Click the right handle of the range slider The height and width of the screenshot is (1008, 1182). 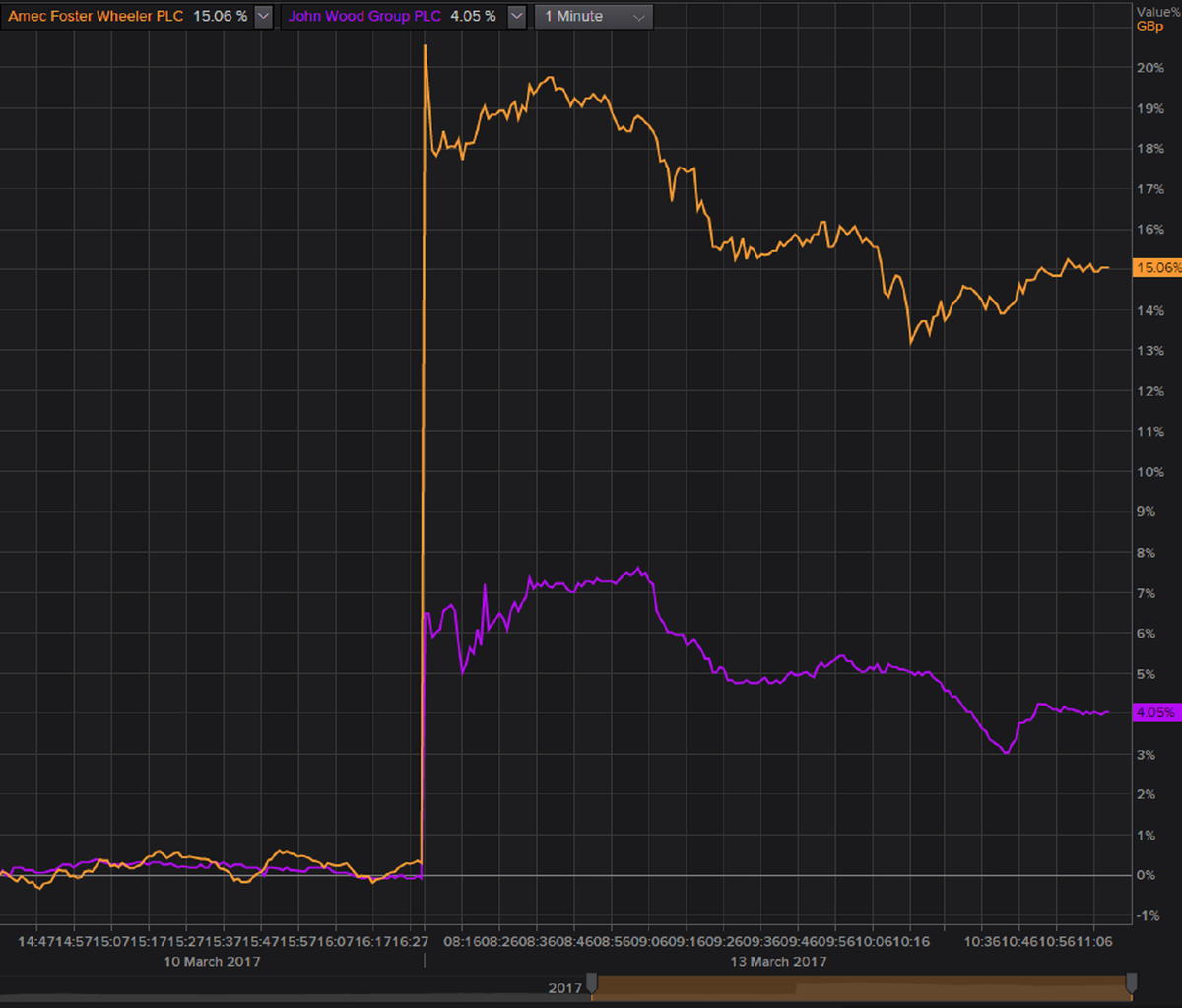1132,982
